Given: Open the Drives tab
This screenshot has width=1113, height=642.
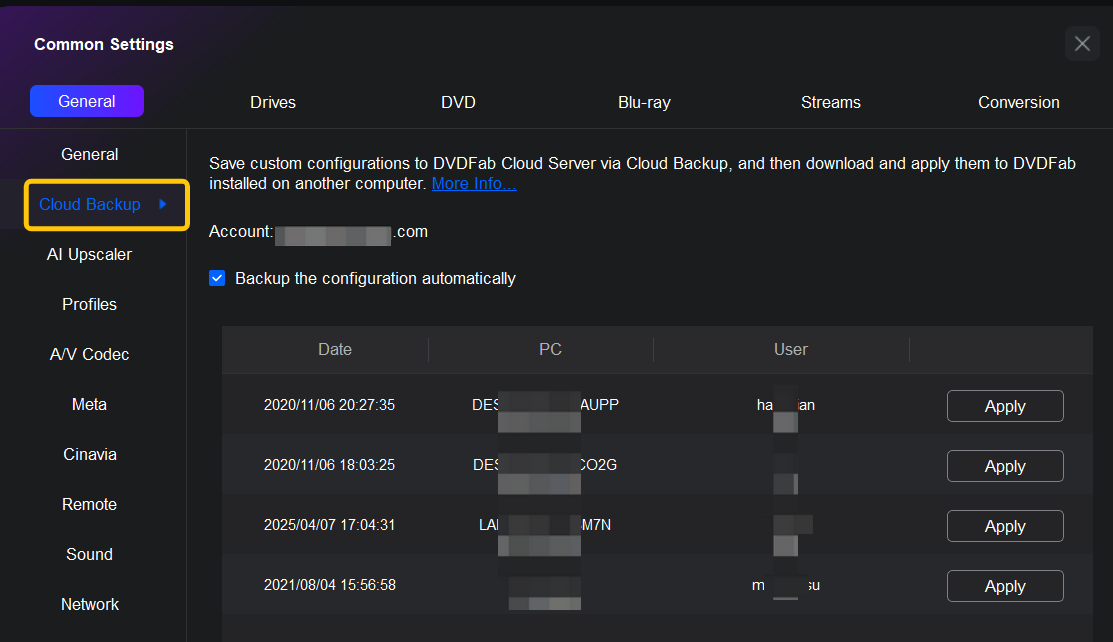Looking at the screenshot, I should (x=273, y=102).
